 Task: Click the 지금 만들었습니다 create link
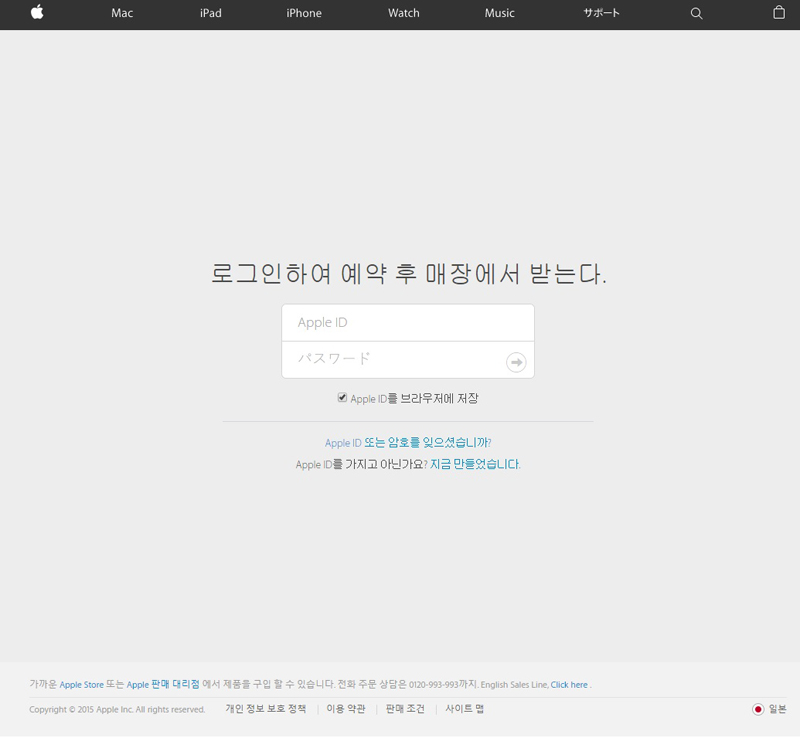475,464
